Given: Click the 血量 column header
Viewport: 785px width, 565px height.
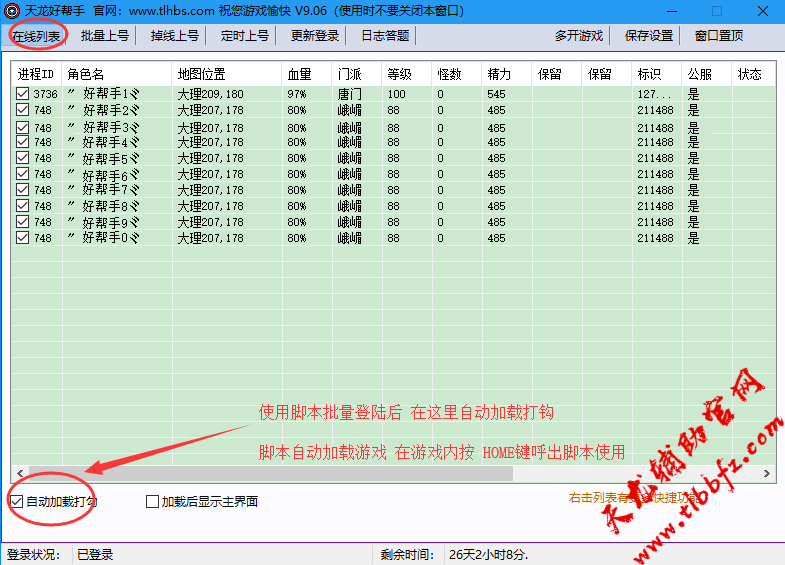Looking at the screenshot, I should (x=299, y=74).
